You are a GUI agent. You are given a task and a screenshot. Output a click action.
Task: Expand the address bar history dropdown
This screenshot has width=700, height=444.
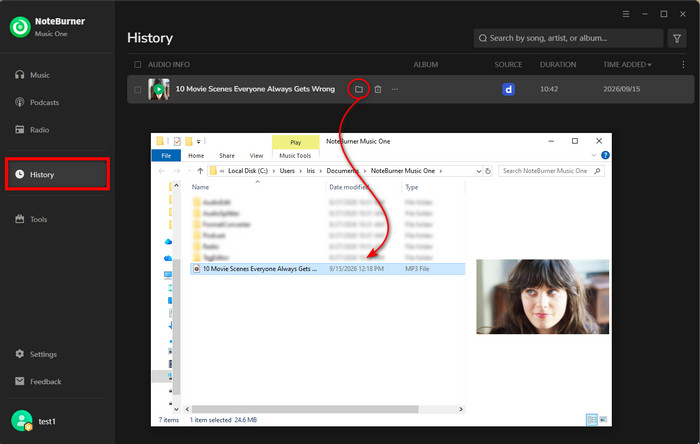tap(479, 171)
